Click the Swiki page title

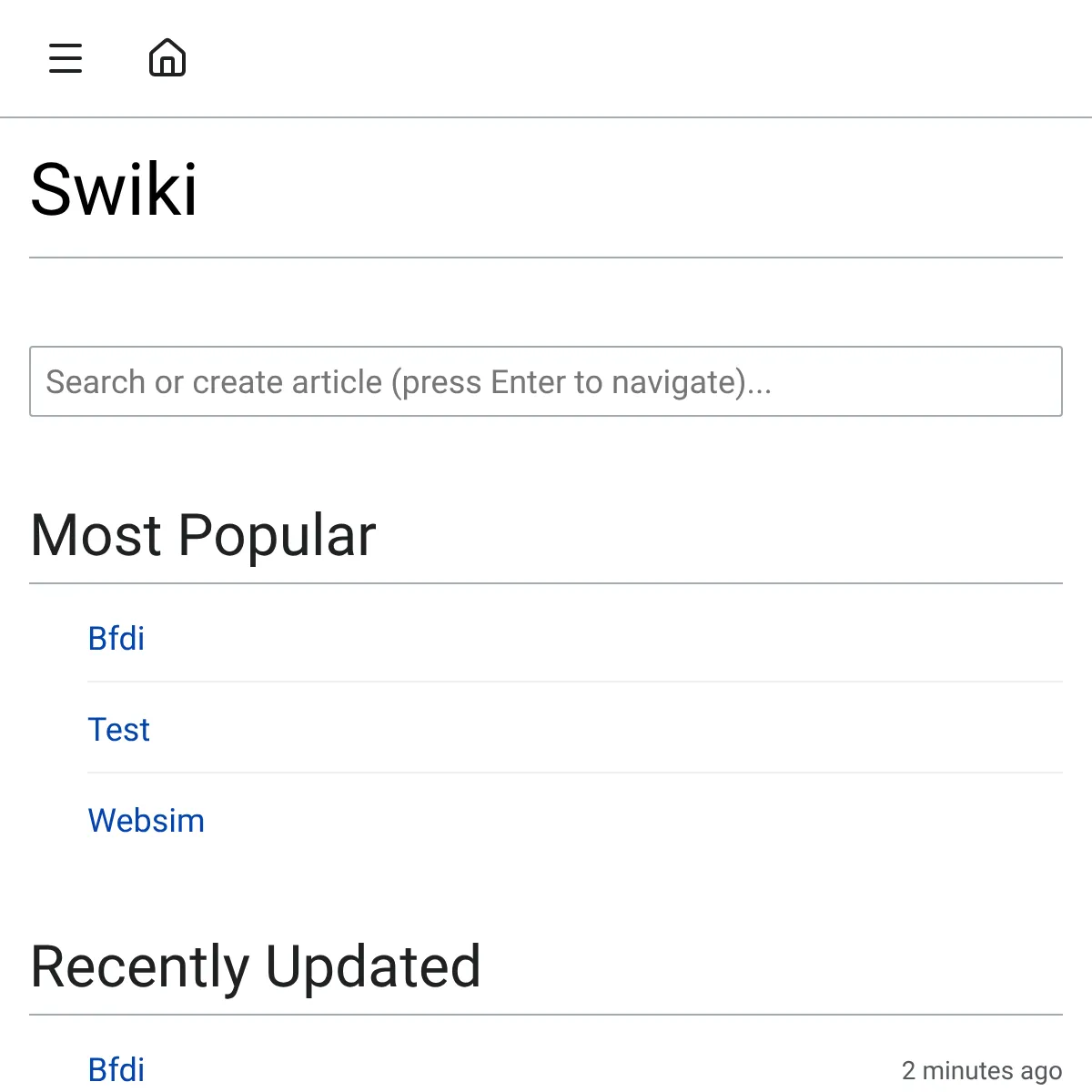pyautogui.click(x=114, y=189)
